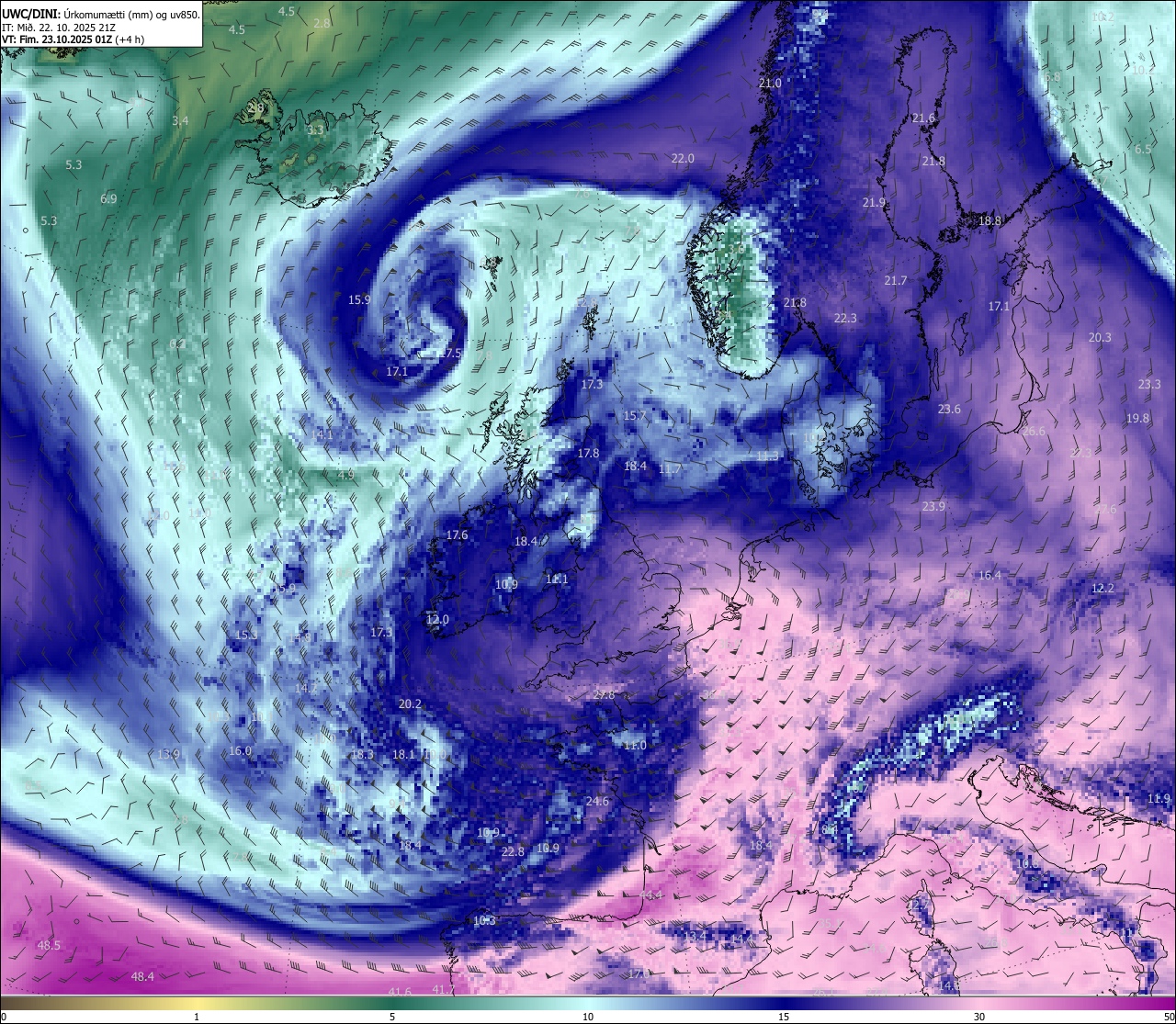Screen dimensions: 1176x1024
Task: Click the 24.6 value label
Action: click(597, 801)
